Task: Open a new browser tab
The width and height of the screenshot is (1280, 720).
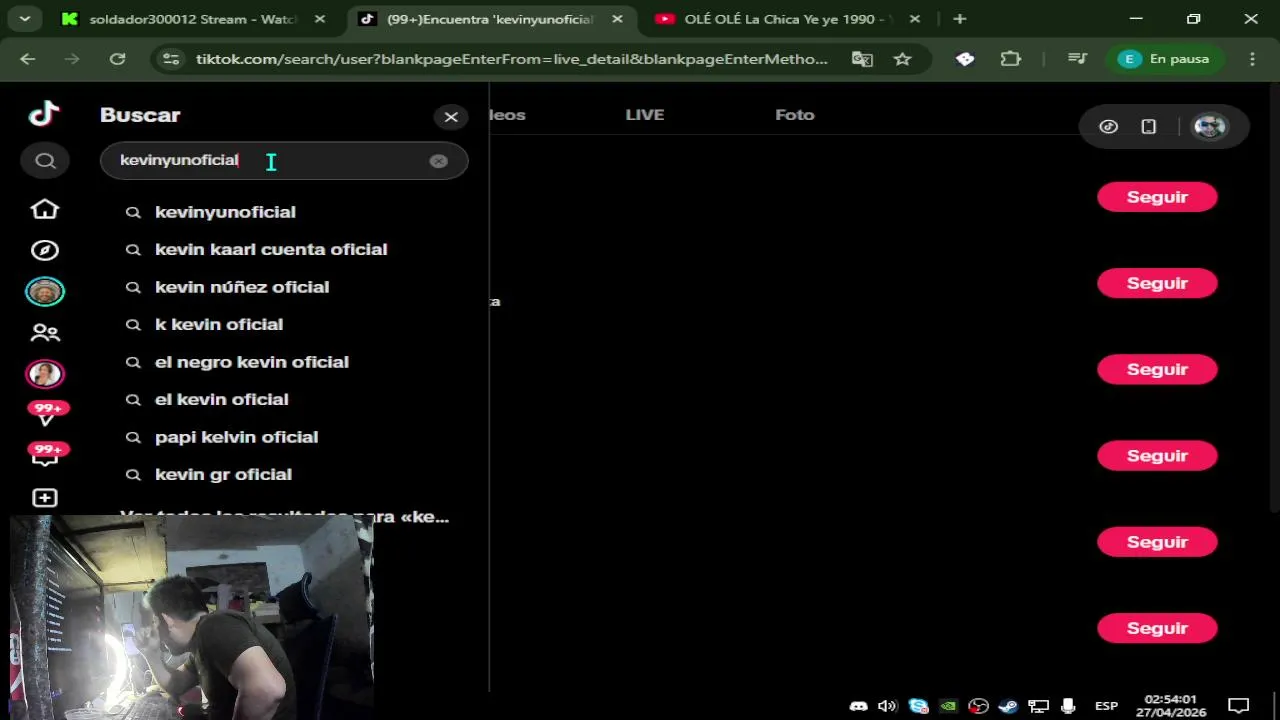Action: coord(960,19)
